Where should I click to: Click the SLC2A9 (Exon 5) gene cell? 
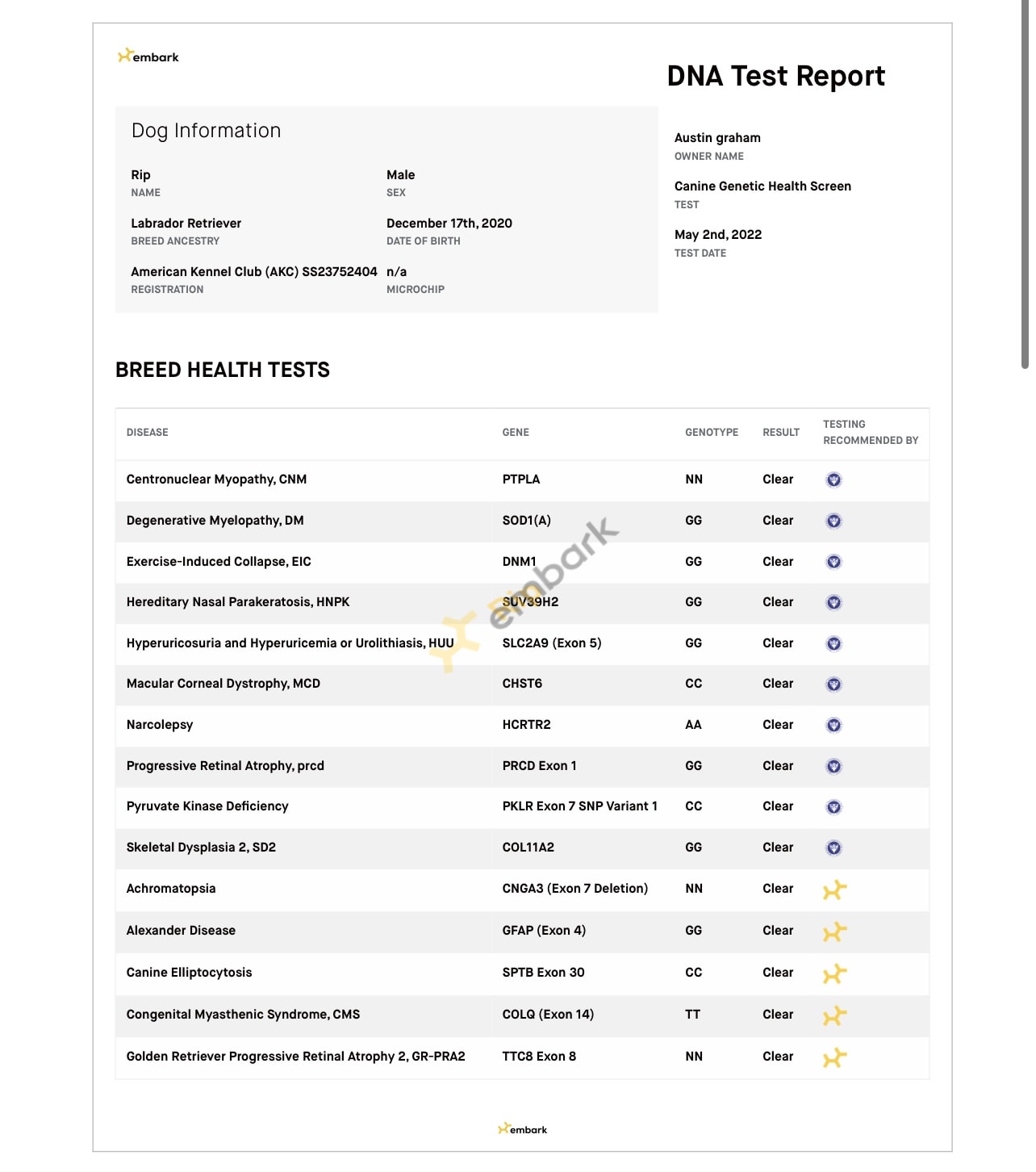pyautogui.click(x=552, y=643)
